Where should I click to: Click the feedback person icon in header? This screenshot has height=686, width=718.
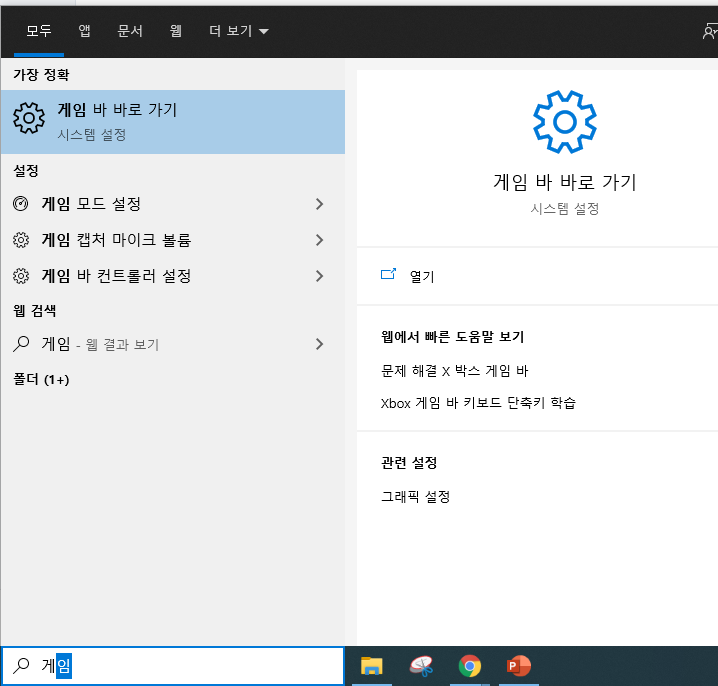(x=710, y=31)
